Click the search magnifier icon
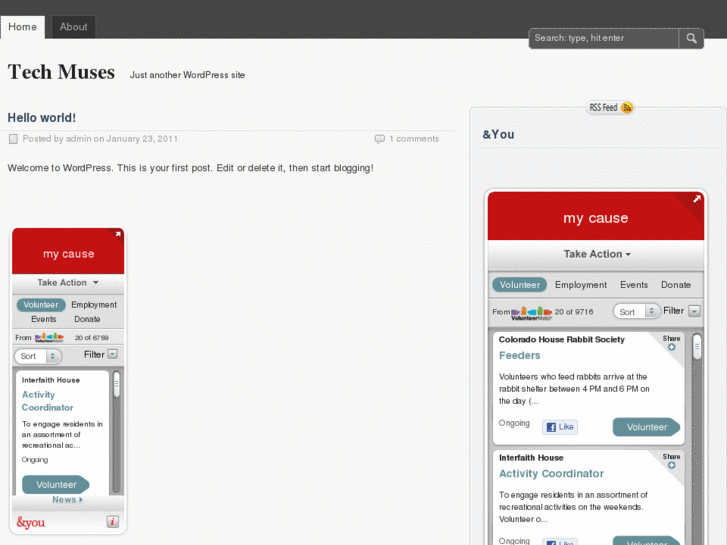Screen dimensions: 727x545 click(691, 38)
